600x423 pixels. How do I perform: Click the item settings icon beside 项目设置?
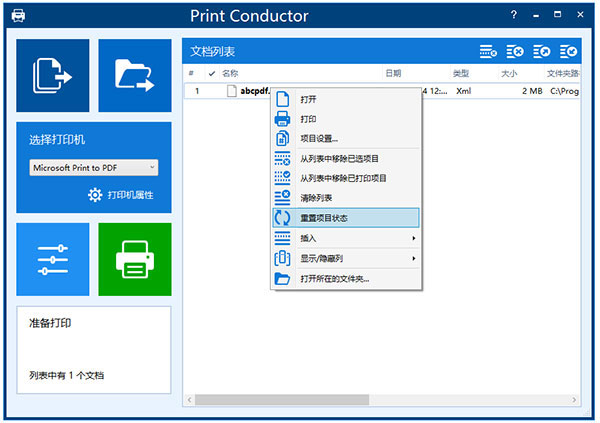pyautogui.click(x=282, y=139)
